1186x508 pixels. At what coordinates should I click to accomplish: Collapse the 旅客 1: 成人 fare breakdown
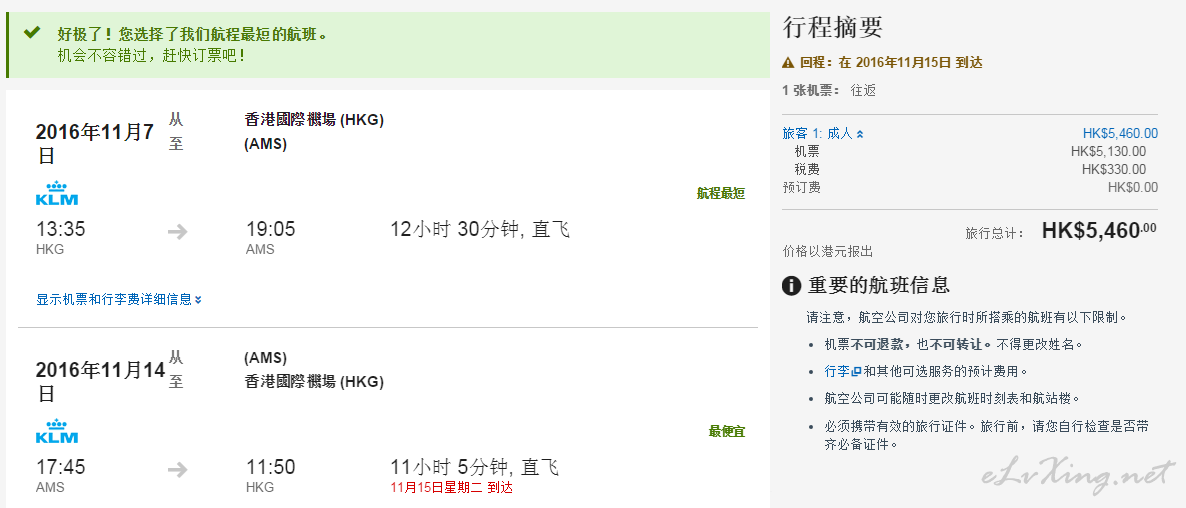coord(823,134)
